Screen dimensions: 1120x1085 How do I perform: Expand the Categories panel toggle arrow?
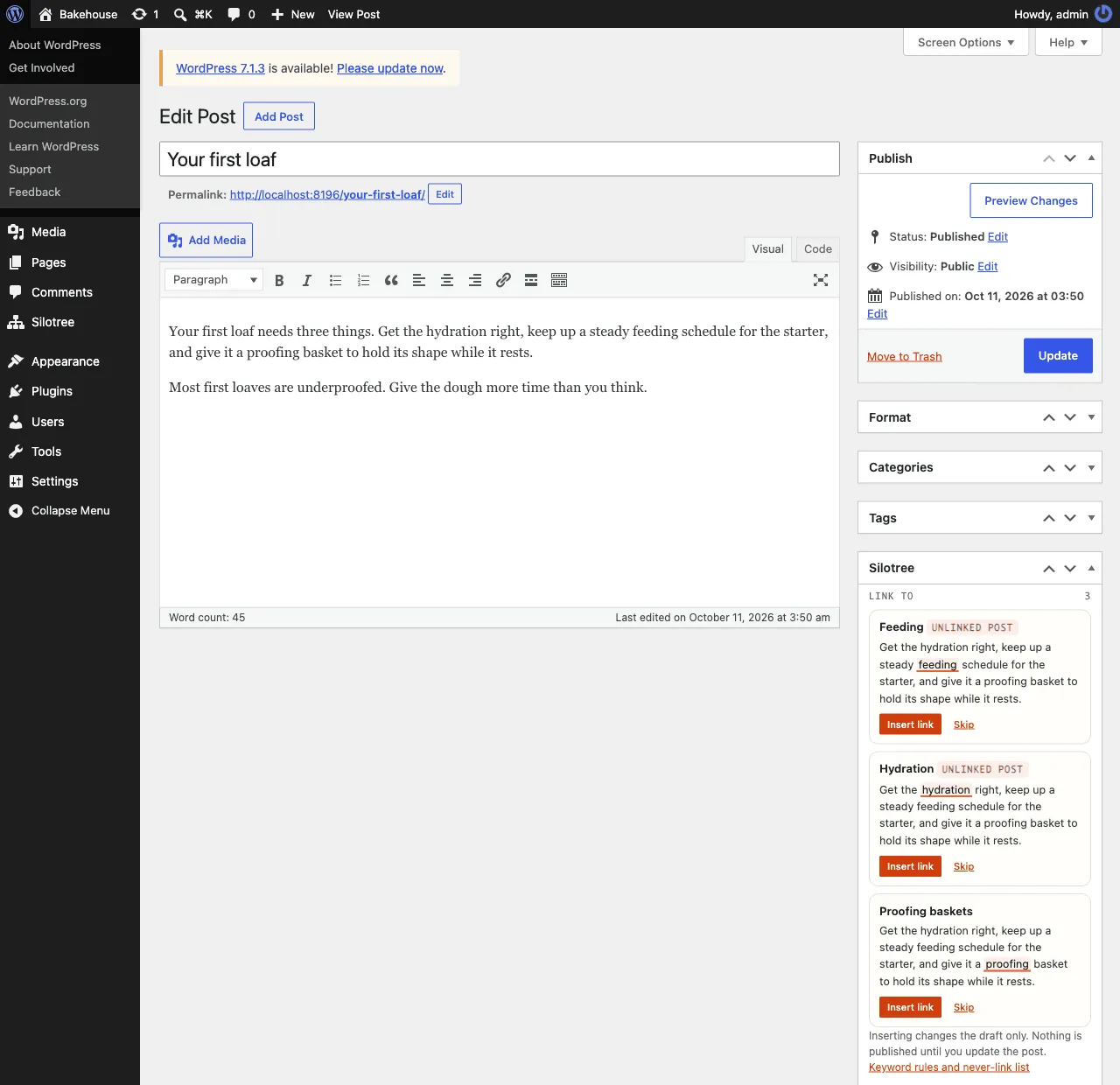pos(1091,467)
